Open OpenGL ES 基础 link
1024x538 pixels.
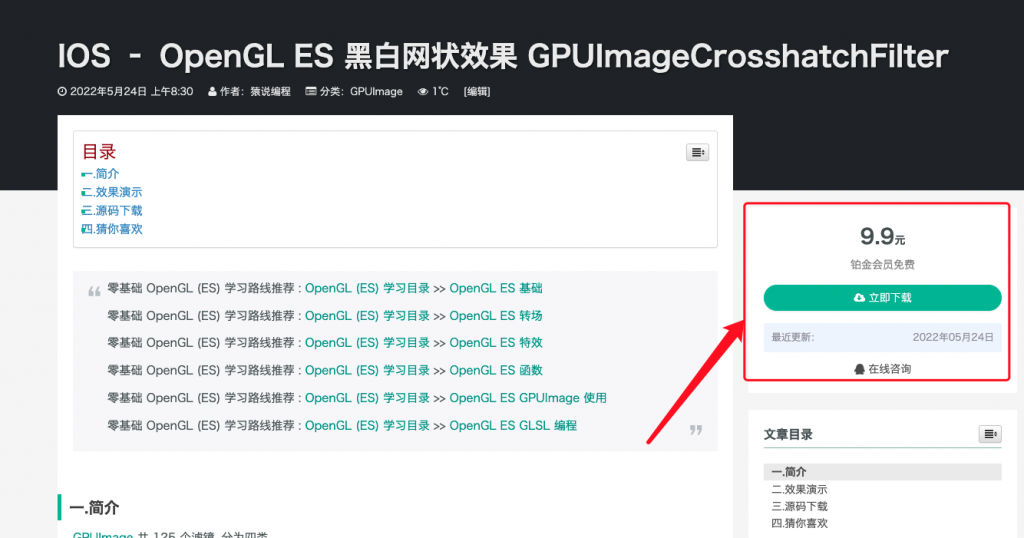(x=496, y=288)
